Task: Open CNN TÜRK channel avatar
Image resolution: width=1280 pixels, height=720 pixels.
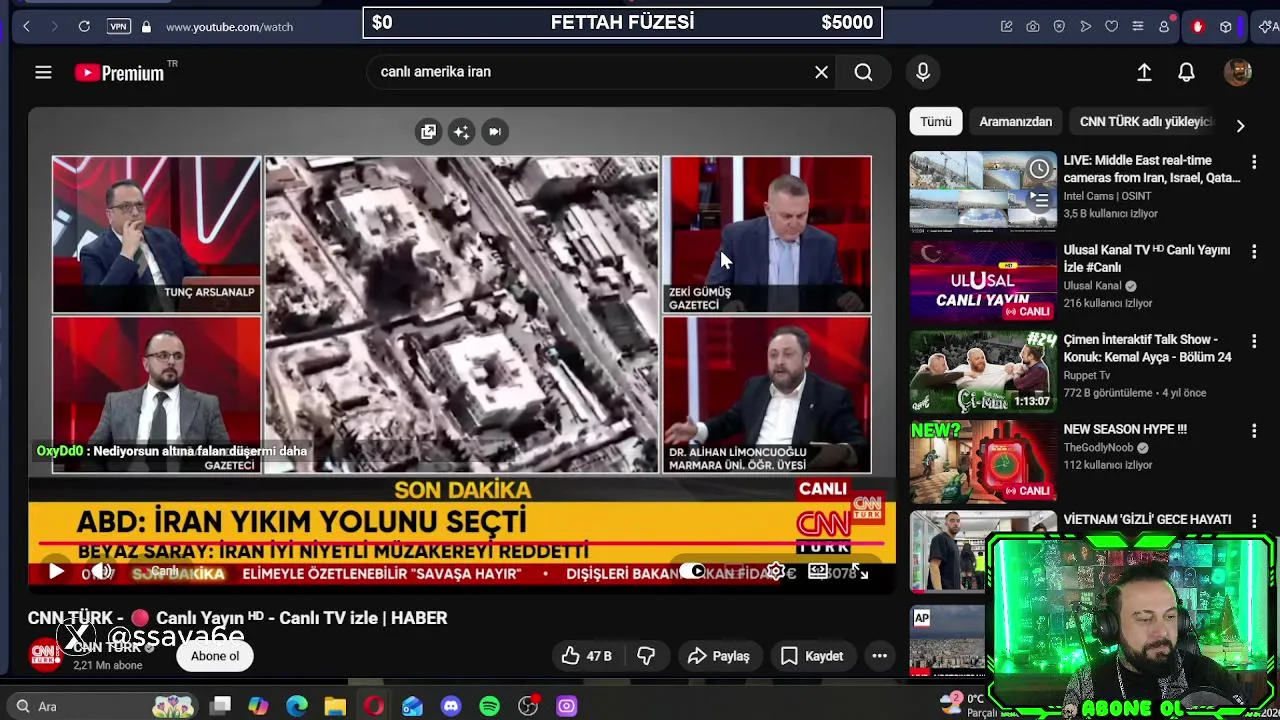Action: [x=45, y=655]
